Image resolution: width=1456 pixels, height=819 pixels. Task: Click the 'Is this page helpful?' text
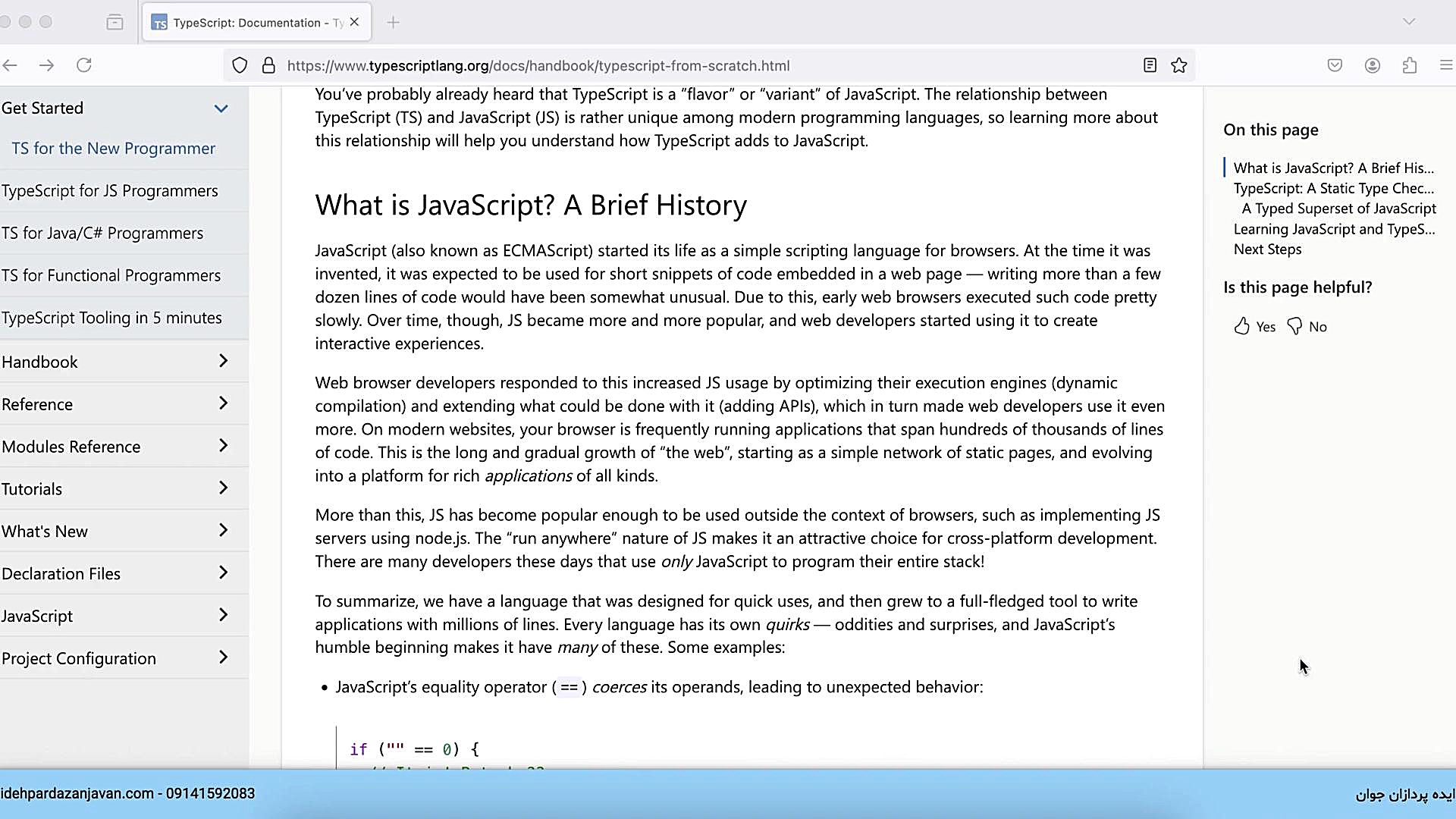[1298, 287]
